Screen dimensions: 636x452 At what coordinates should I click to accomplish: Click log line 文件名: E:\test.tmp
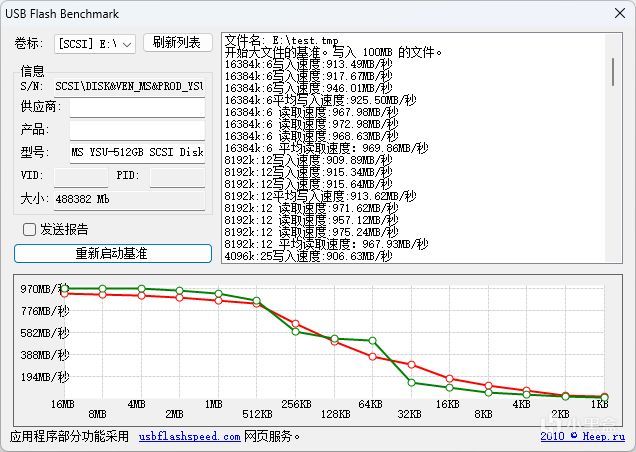tap(281, 40)
